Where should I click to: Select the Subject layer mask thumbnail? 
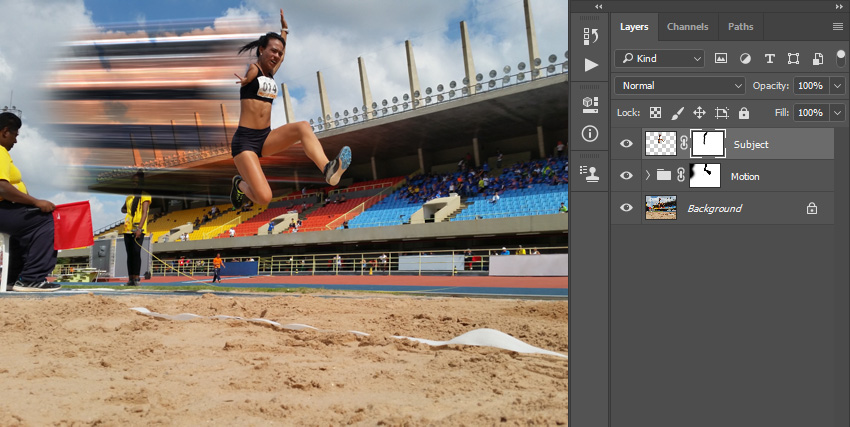point(708,144)
